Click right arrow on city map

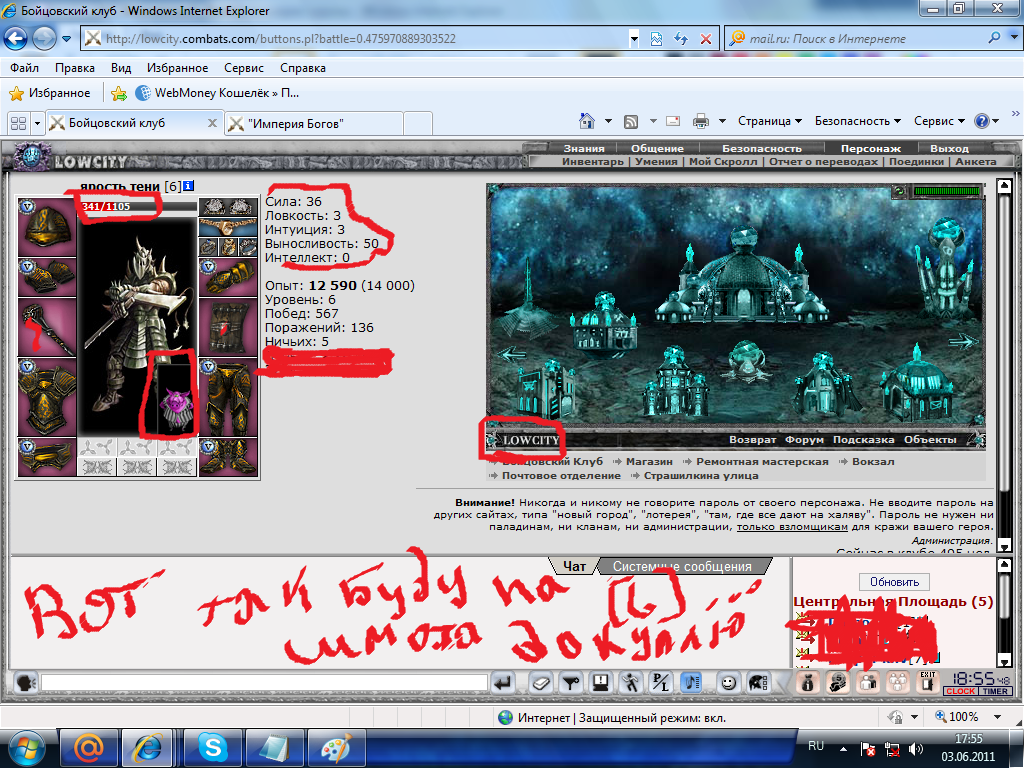tap(963, 341)
